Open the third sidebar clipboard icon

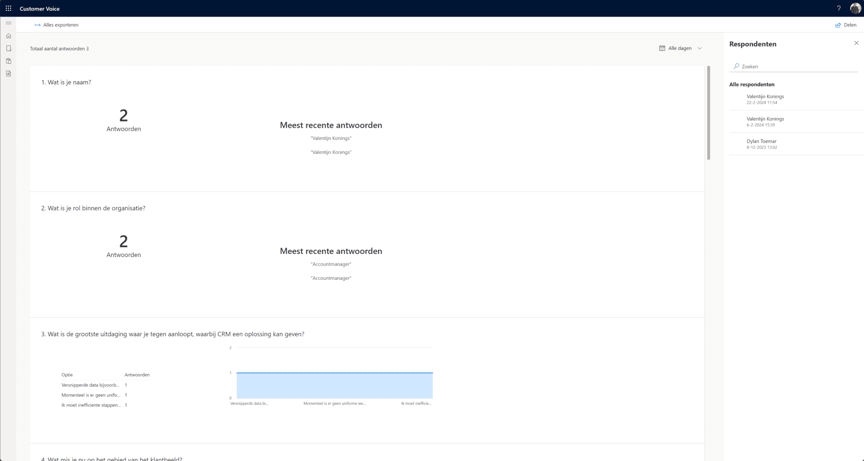coord(8,61)
